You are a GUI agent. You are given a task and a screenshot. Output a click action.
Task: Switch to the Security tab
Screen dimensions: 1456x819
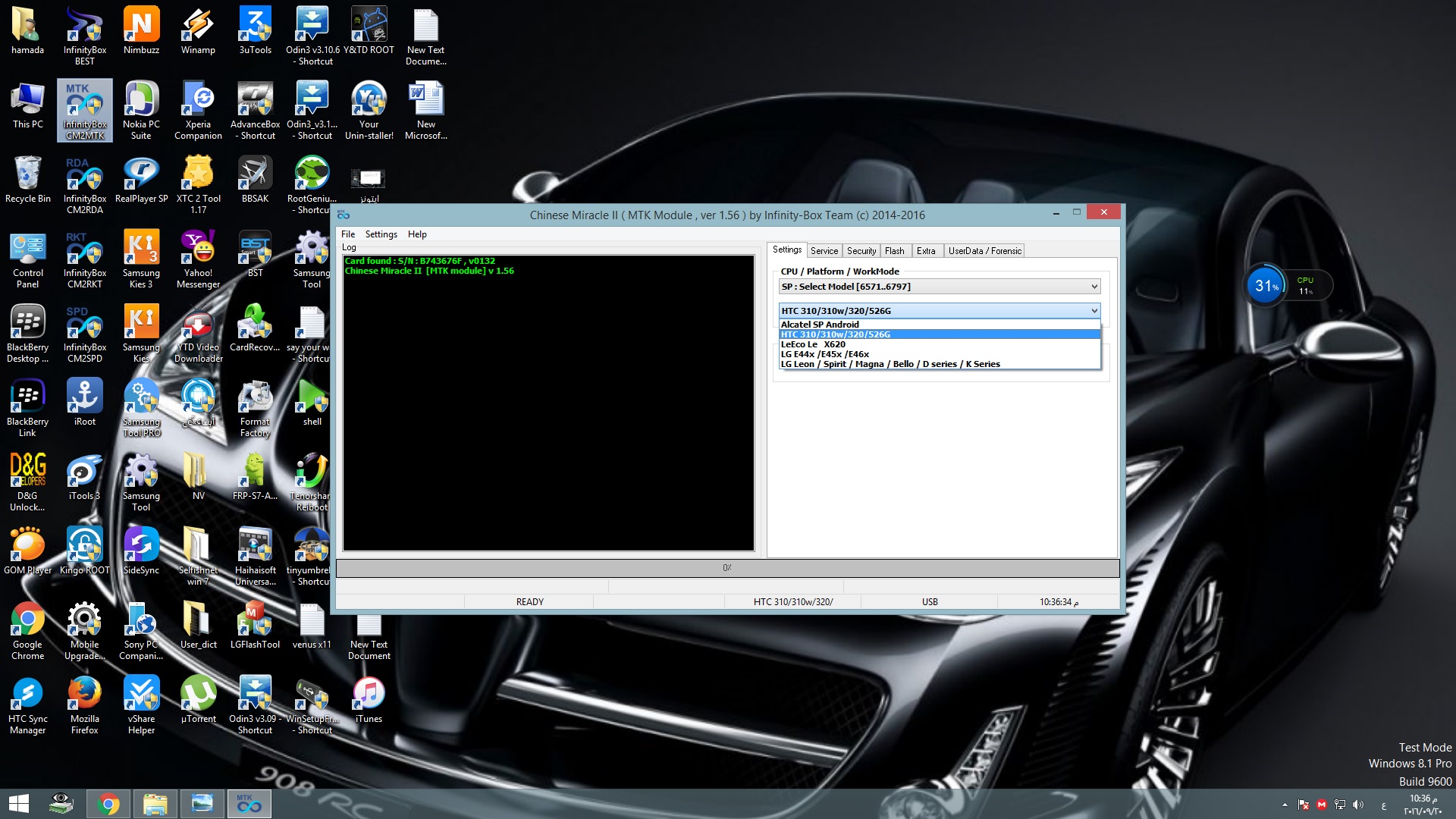click(861, 251)
